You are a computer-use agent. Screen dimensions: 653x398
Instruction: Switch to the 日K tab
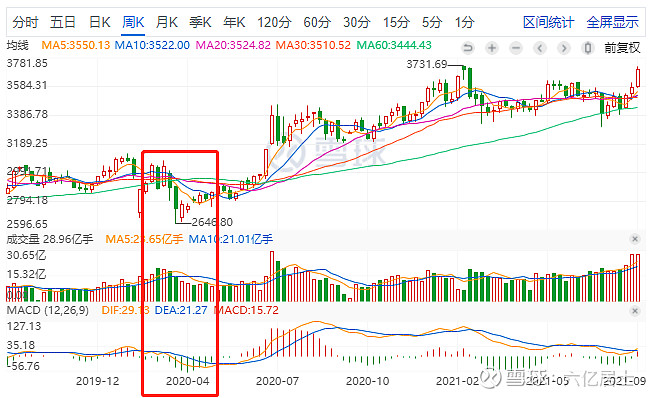100,22
